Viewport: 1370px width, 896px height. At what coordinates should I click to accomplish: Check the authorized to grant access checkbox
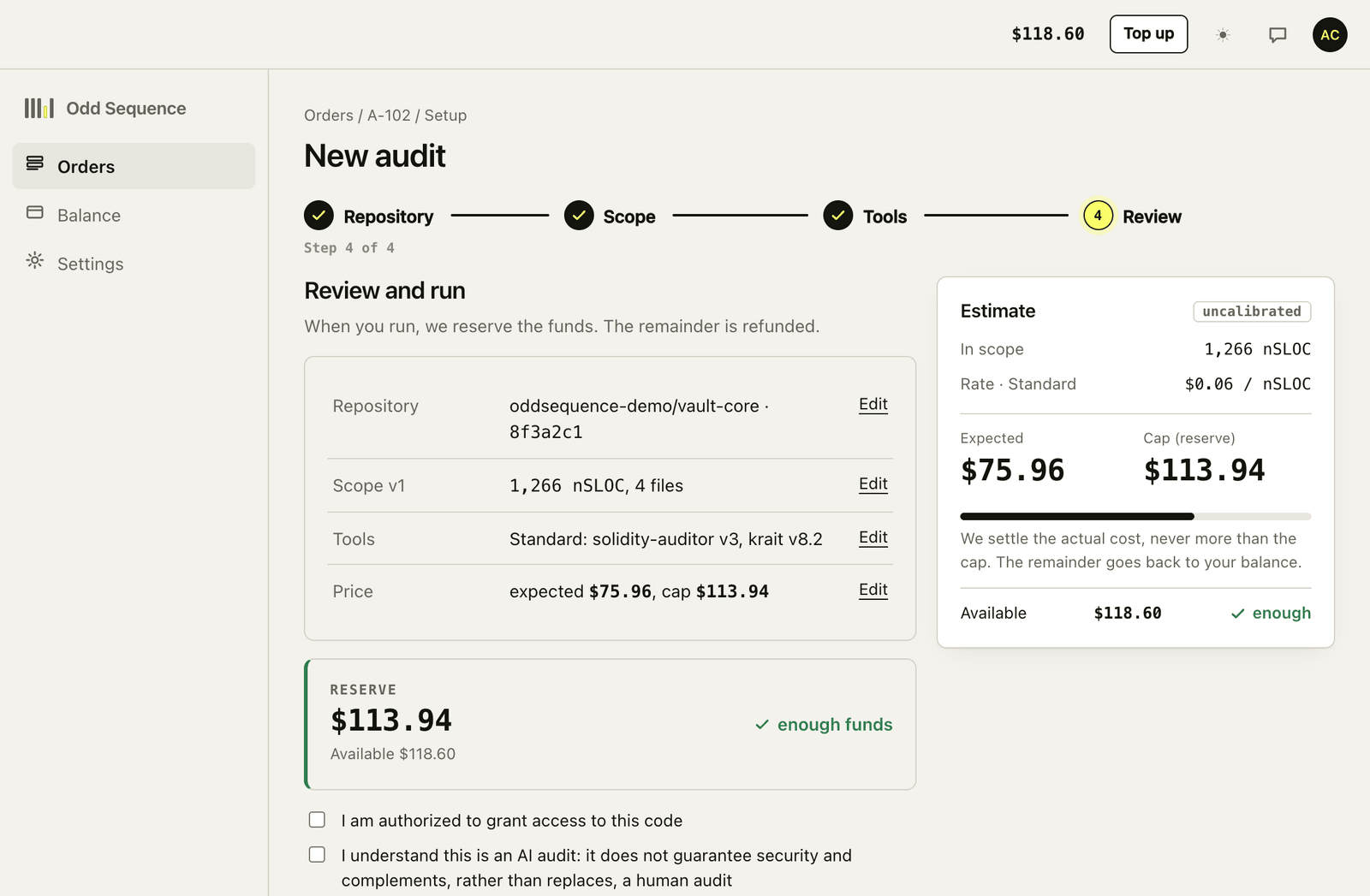coord(317,820)
